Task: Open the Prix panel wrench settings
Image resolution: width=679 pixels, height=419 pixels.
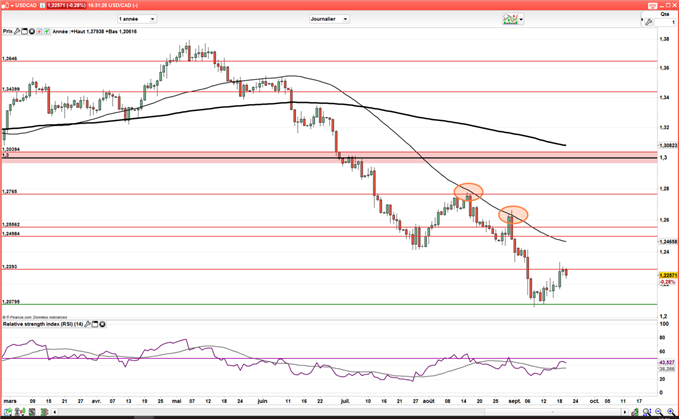Action: click(17, 31)
